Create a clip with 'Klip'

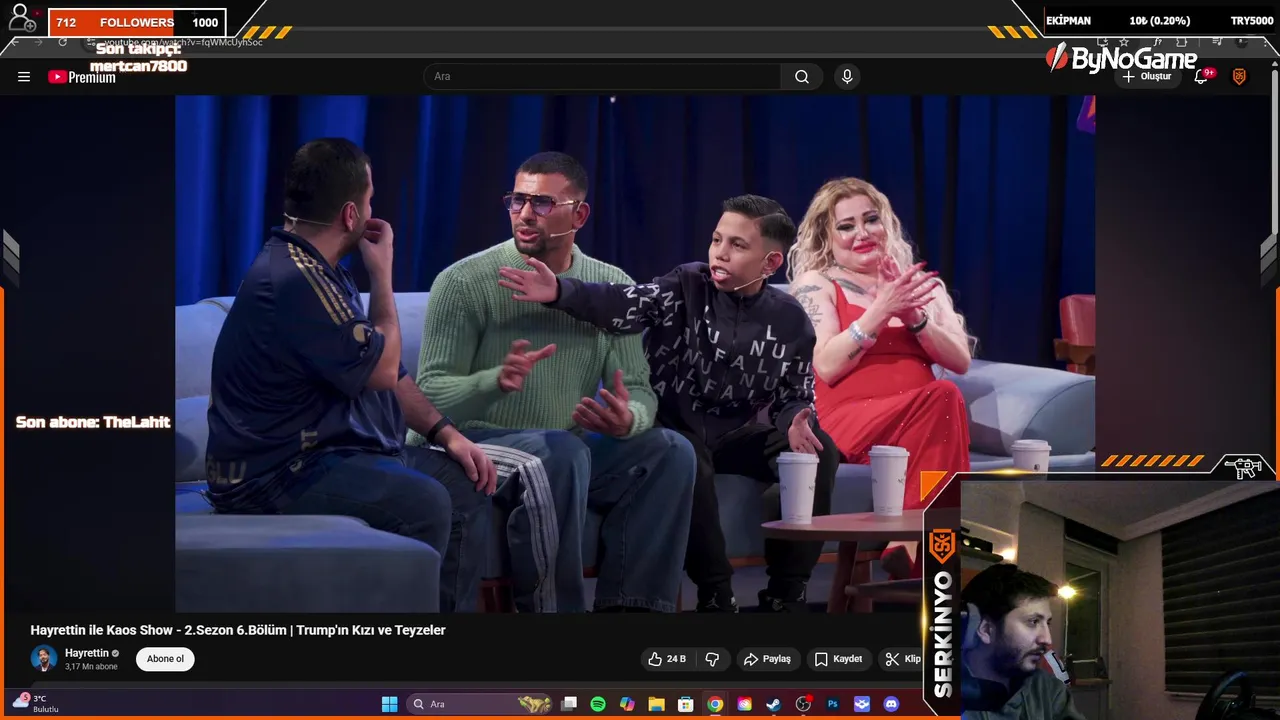[903, 659]
